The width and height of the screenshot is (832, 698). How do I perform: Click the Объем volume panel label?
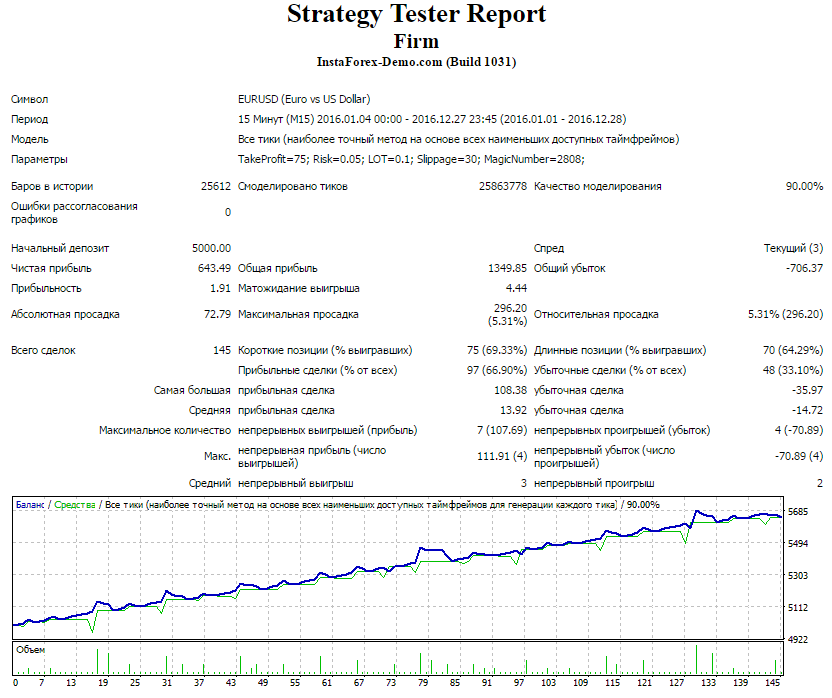point(30,650)
